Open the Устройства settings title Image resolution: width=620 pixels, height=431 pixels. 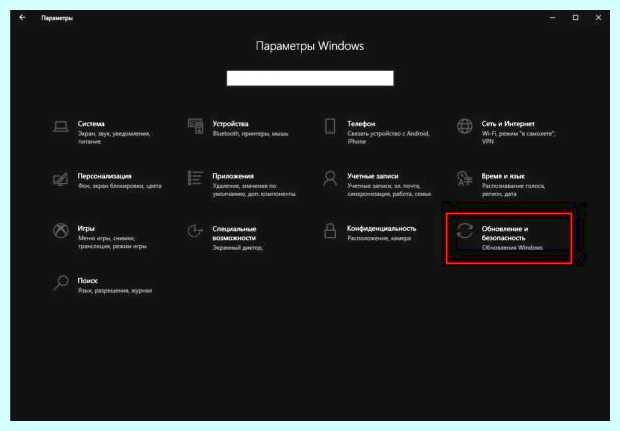231,124
